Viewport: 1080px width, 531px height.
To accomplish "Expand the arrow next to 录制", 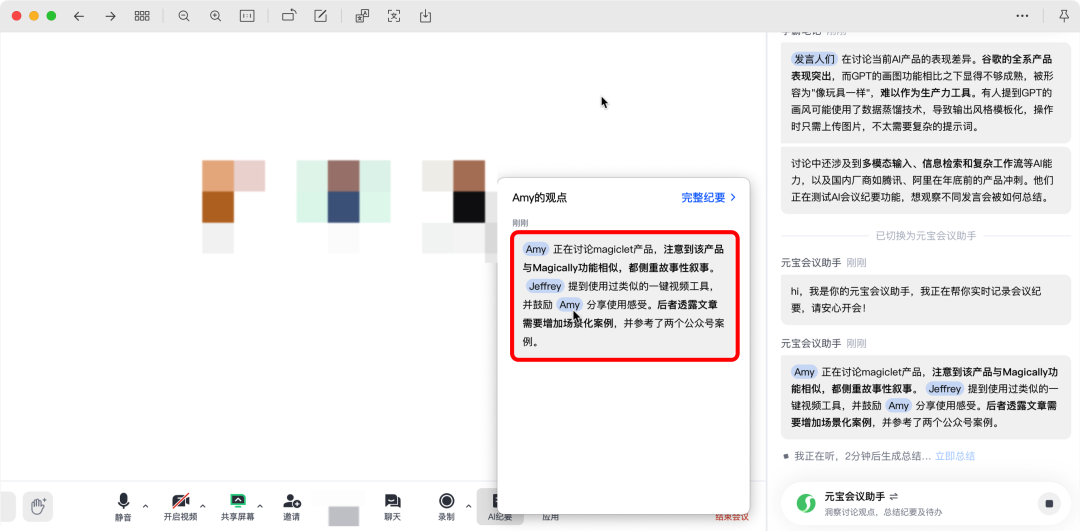I will (469, 506).
